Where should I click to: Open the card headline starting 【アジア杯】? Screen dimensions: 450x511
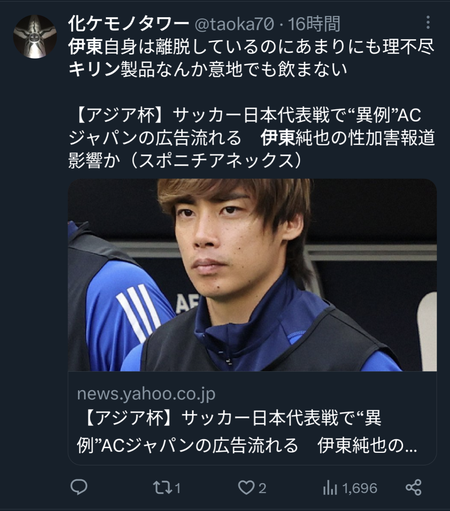(x=247, y=432)
